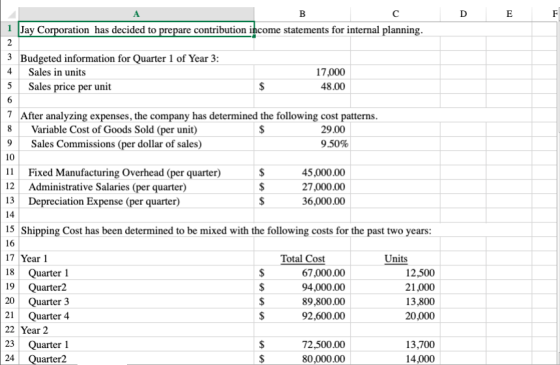This screenshot has height=365, width=560.
Task: Select the 17,000 sales units value
Action: (x=302, y=72)
